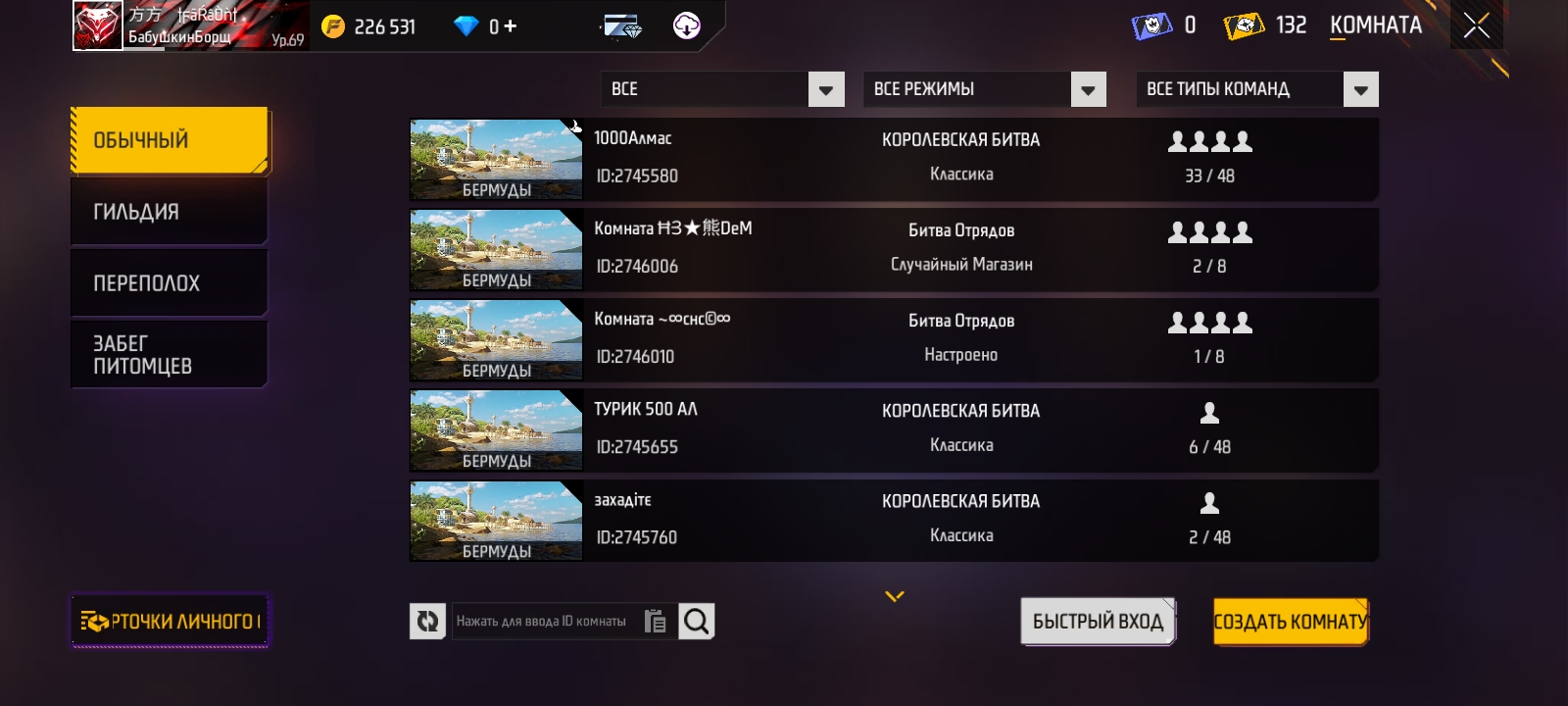Click the yellow room ticket icon

point(1244,25)
